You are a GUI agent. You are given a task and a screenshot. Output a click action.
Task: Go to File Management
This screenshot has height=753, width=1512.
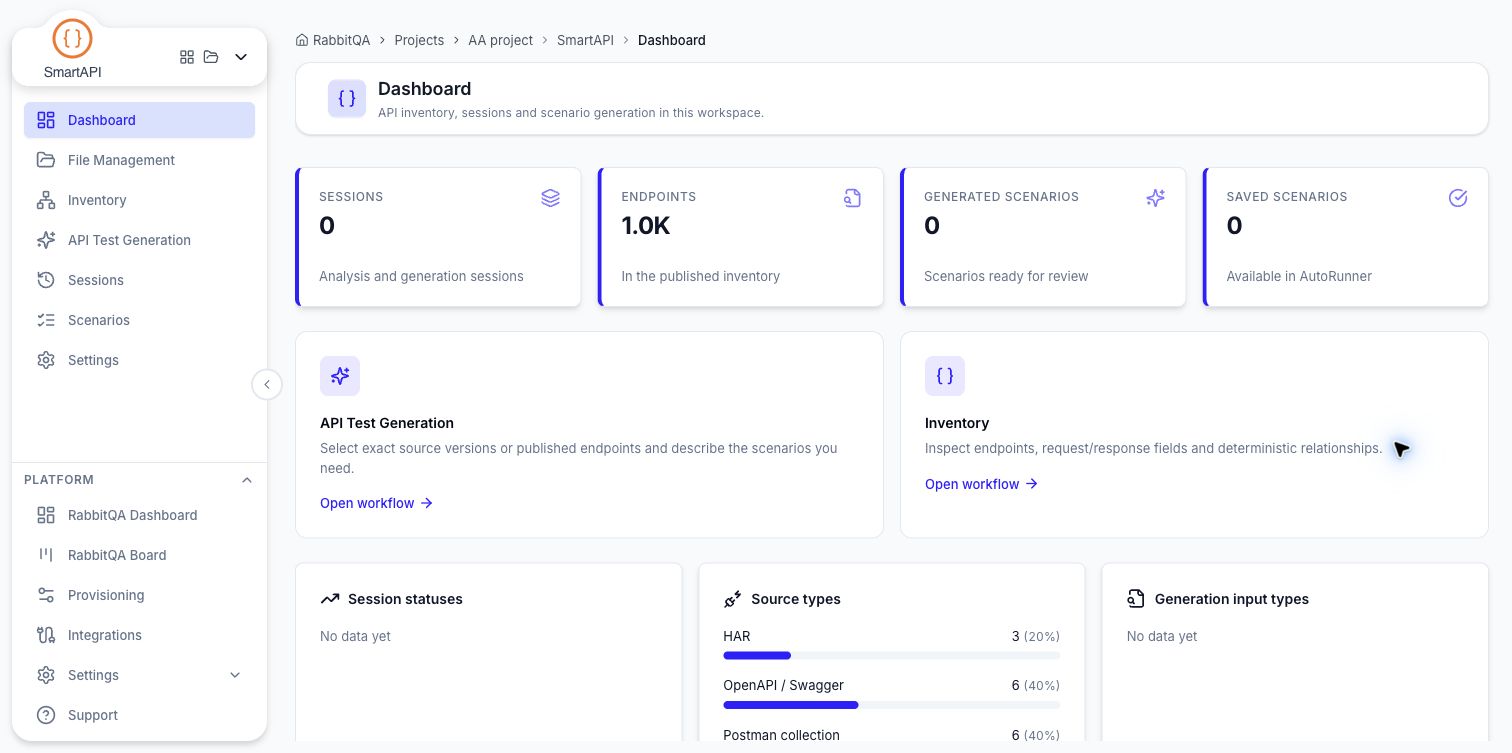139,160
